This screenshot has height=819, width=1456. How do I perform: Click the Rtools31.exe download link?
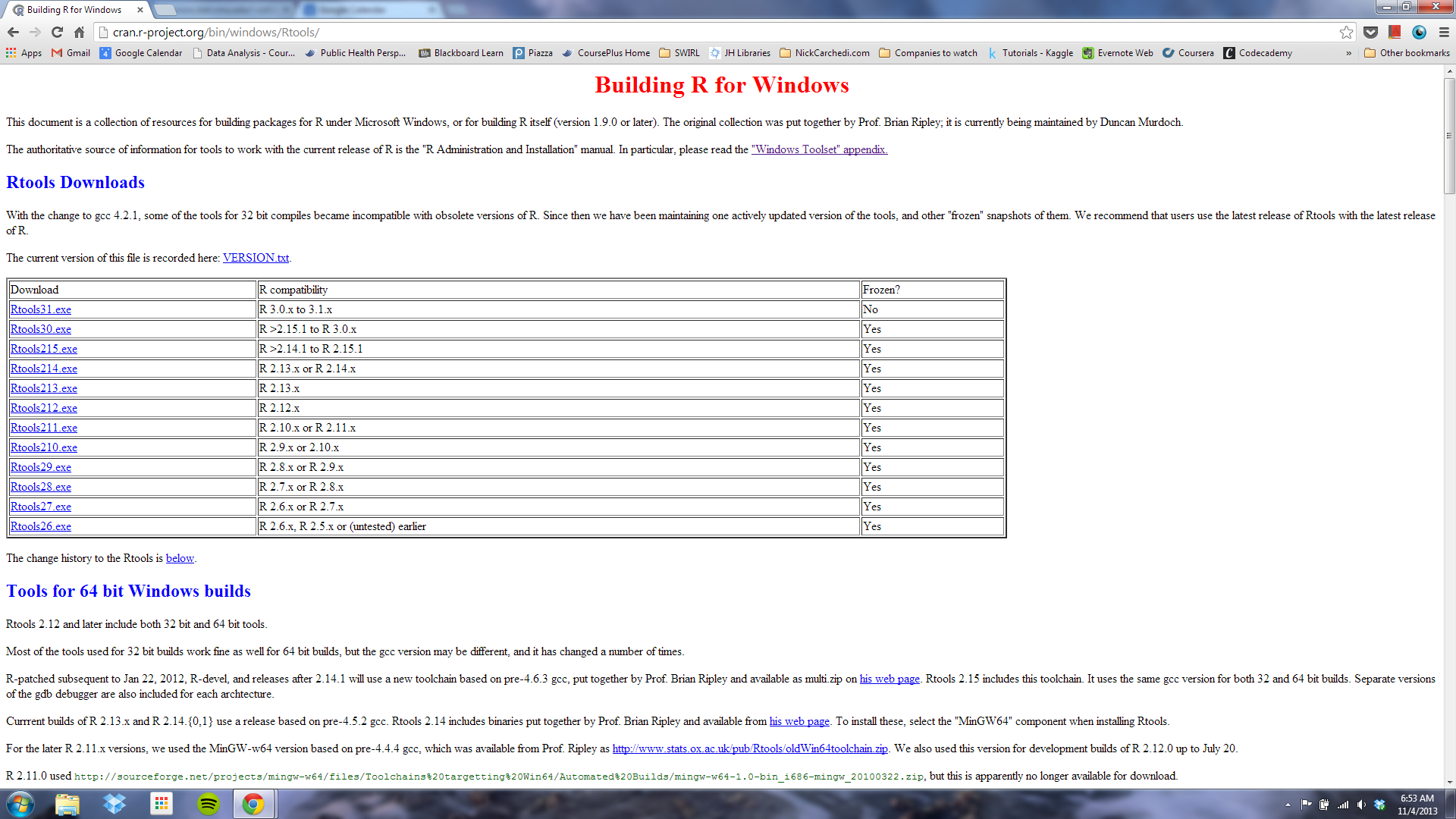tap(40, 309)
